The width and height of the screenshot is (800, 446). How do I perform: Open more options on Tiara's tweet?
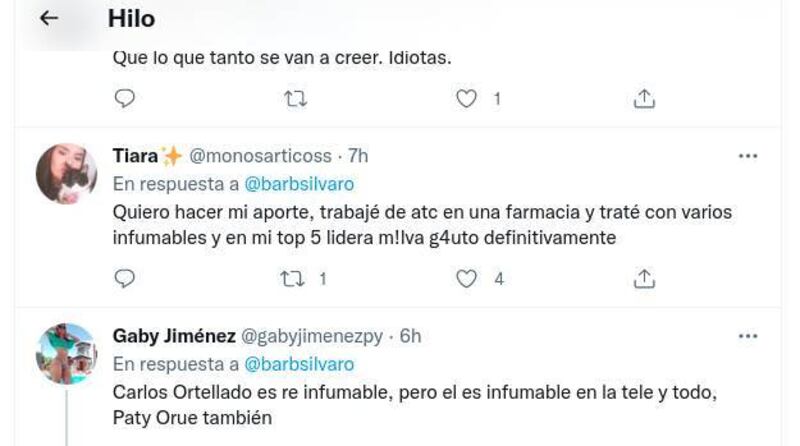(748, 157)
